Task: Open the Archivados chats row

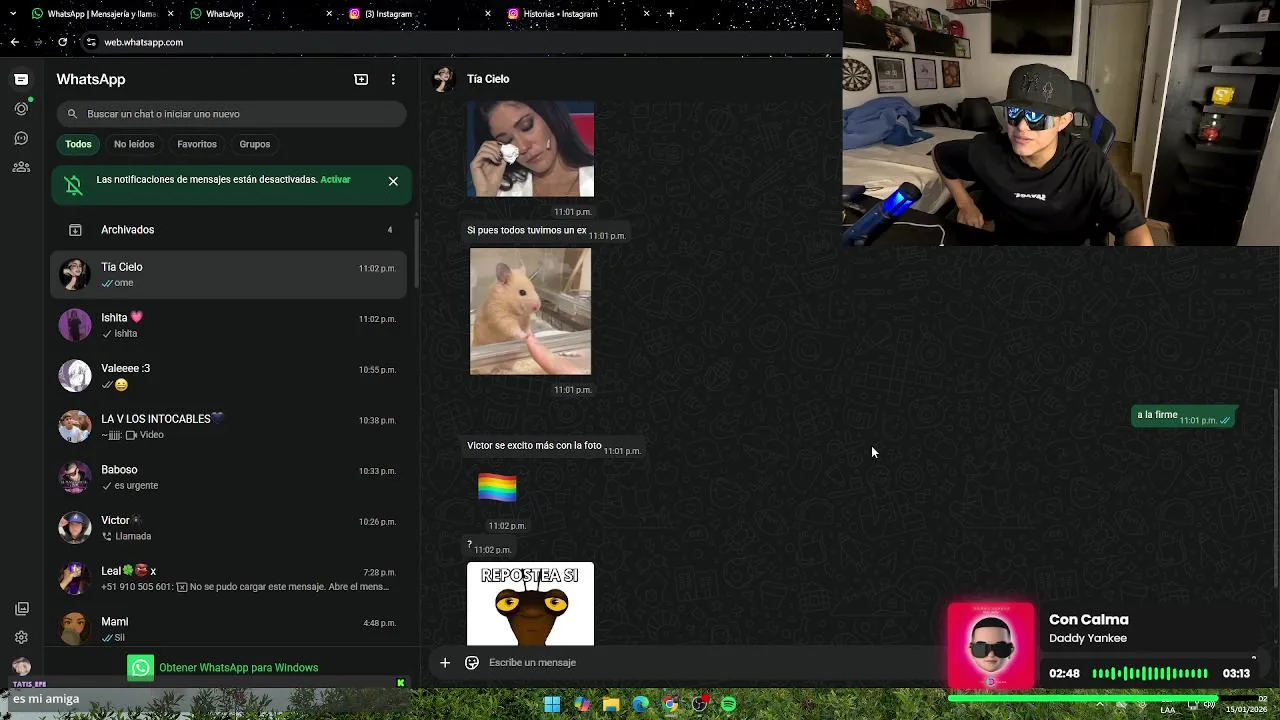Action: click(231, 230)
